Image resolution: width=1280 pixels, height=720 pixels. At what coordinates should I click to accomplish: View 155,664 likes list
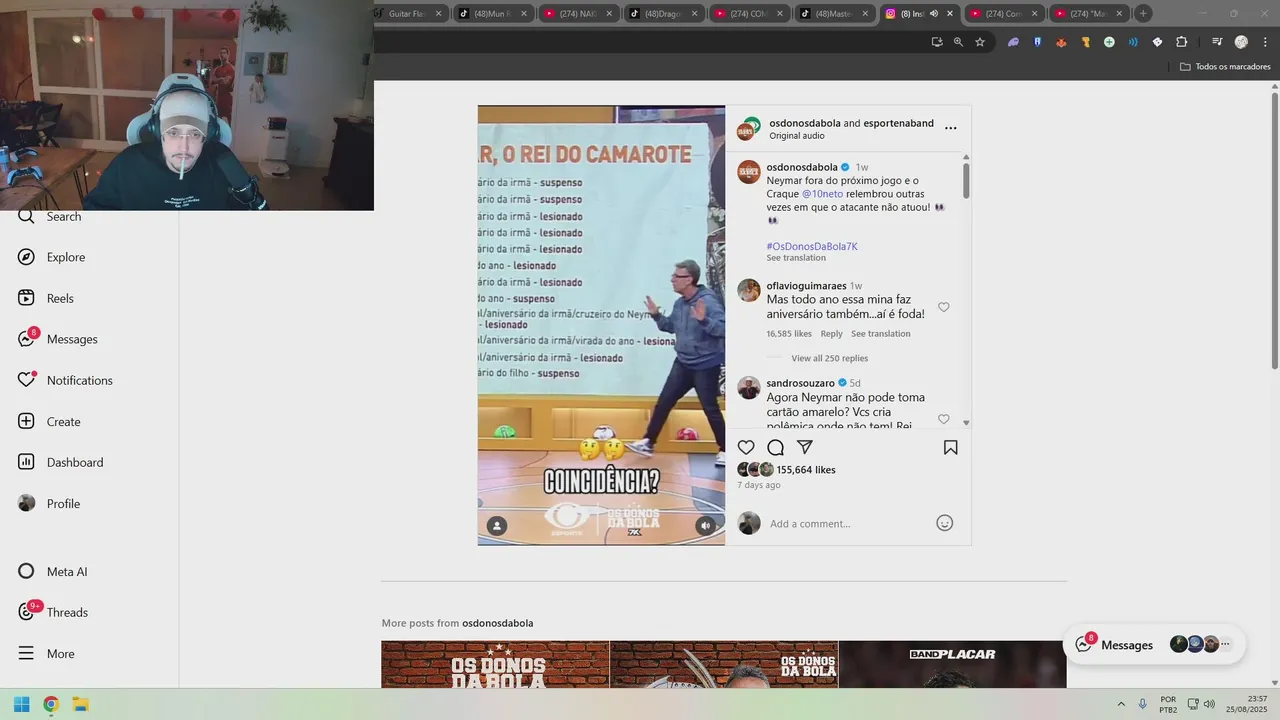806,469
